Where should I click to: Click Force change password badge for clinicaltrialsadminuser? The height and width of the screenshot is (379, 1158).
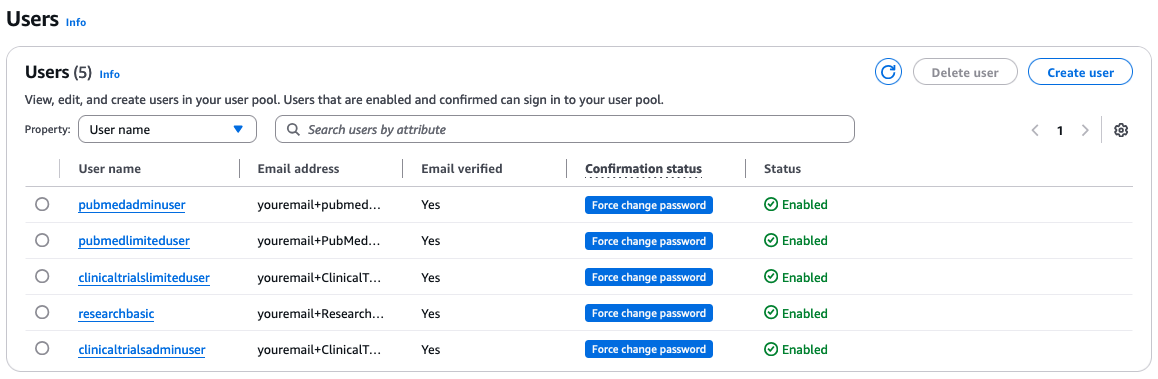pyautogui.click(x=648, y=349)
